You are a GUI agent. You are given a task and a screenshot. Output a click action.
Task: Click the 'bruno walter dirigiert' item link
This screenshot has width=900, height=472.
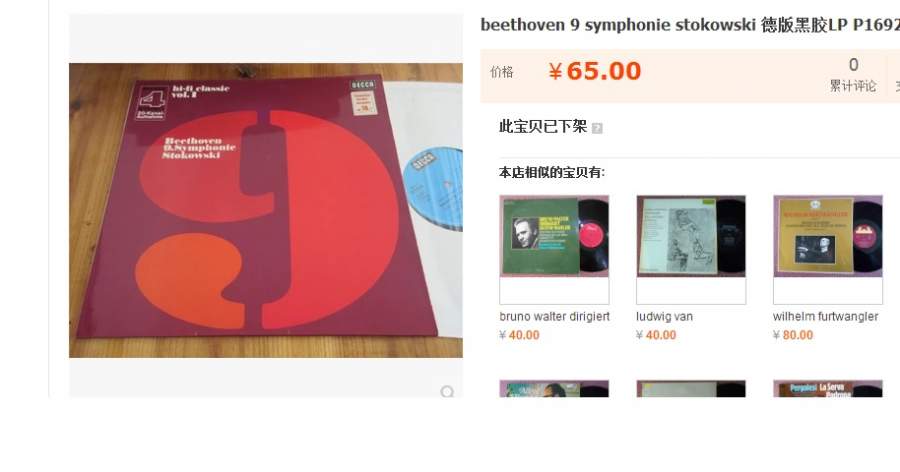coord(554,316)
